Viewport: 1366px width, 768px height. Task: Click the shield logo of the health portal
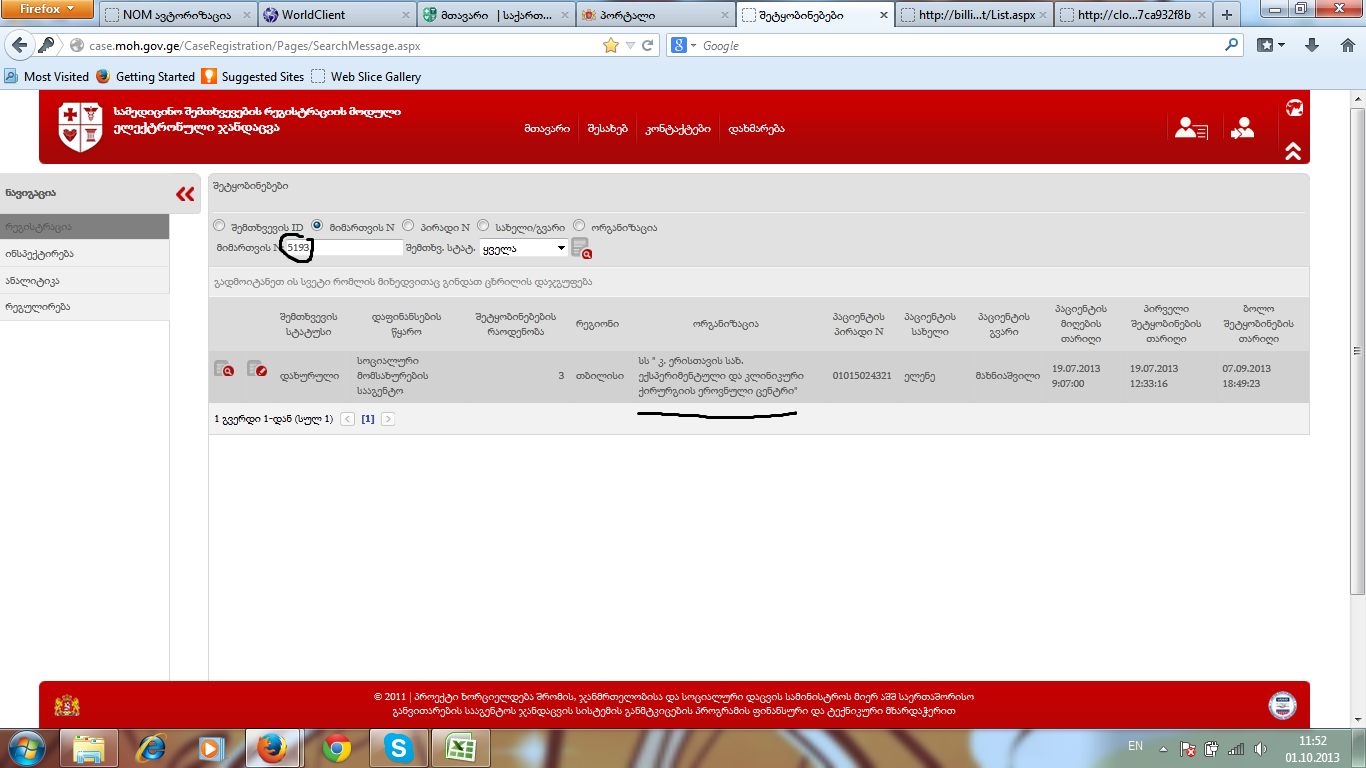click(80, 127)
